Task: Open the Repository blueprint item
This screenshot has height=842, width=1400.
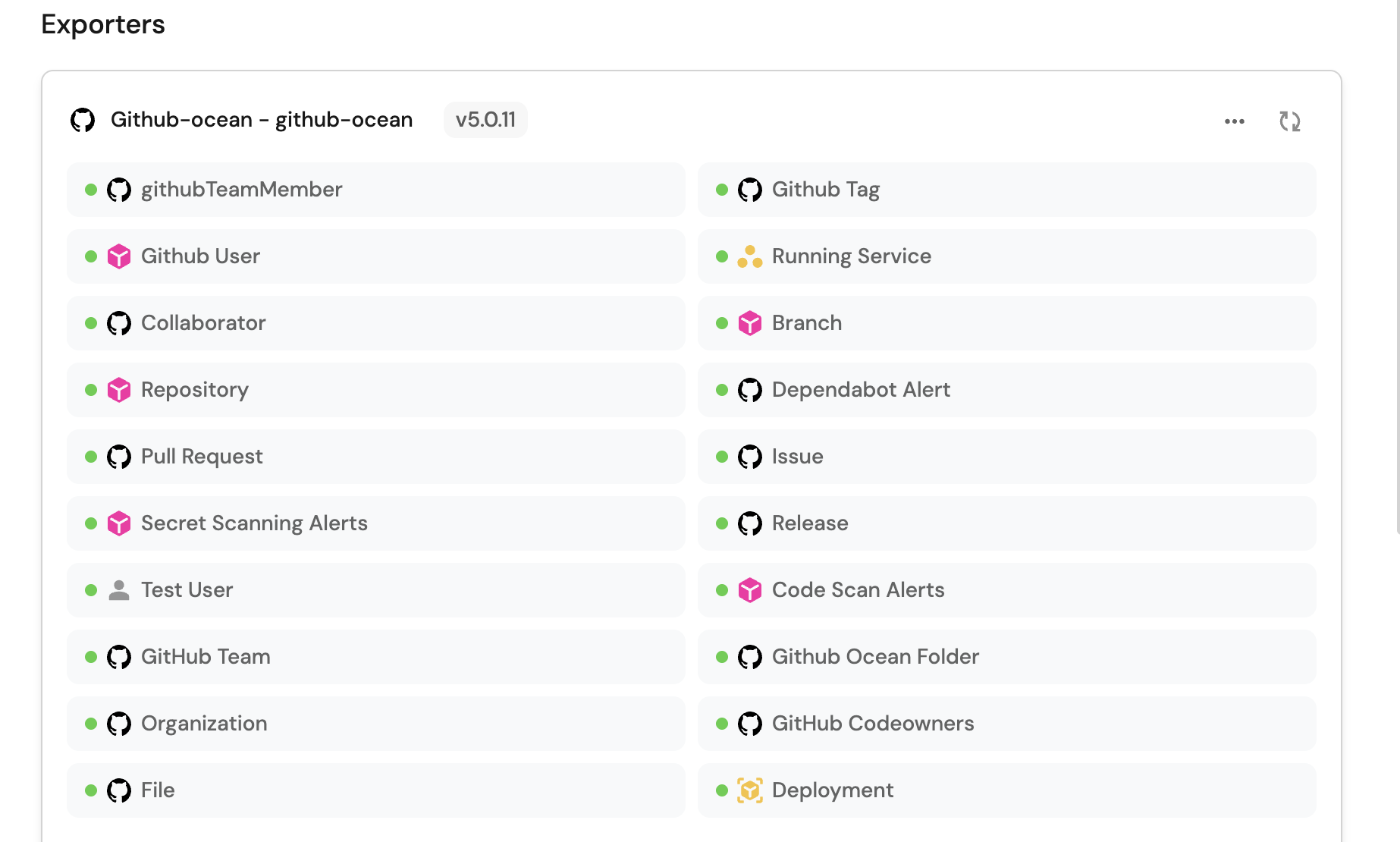Action: coord(375,390)
